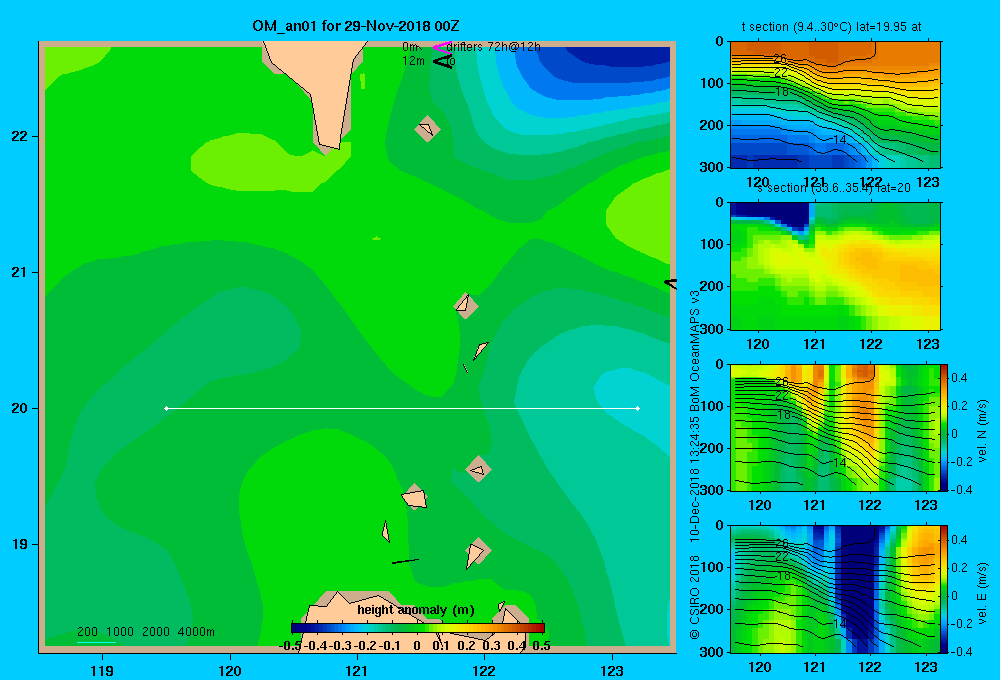Screen dimensions: 1000x680
Task: Select the east endpoint diamond of the white section line
Action: pyautogui.click(x=638, y=408)
